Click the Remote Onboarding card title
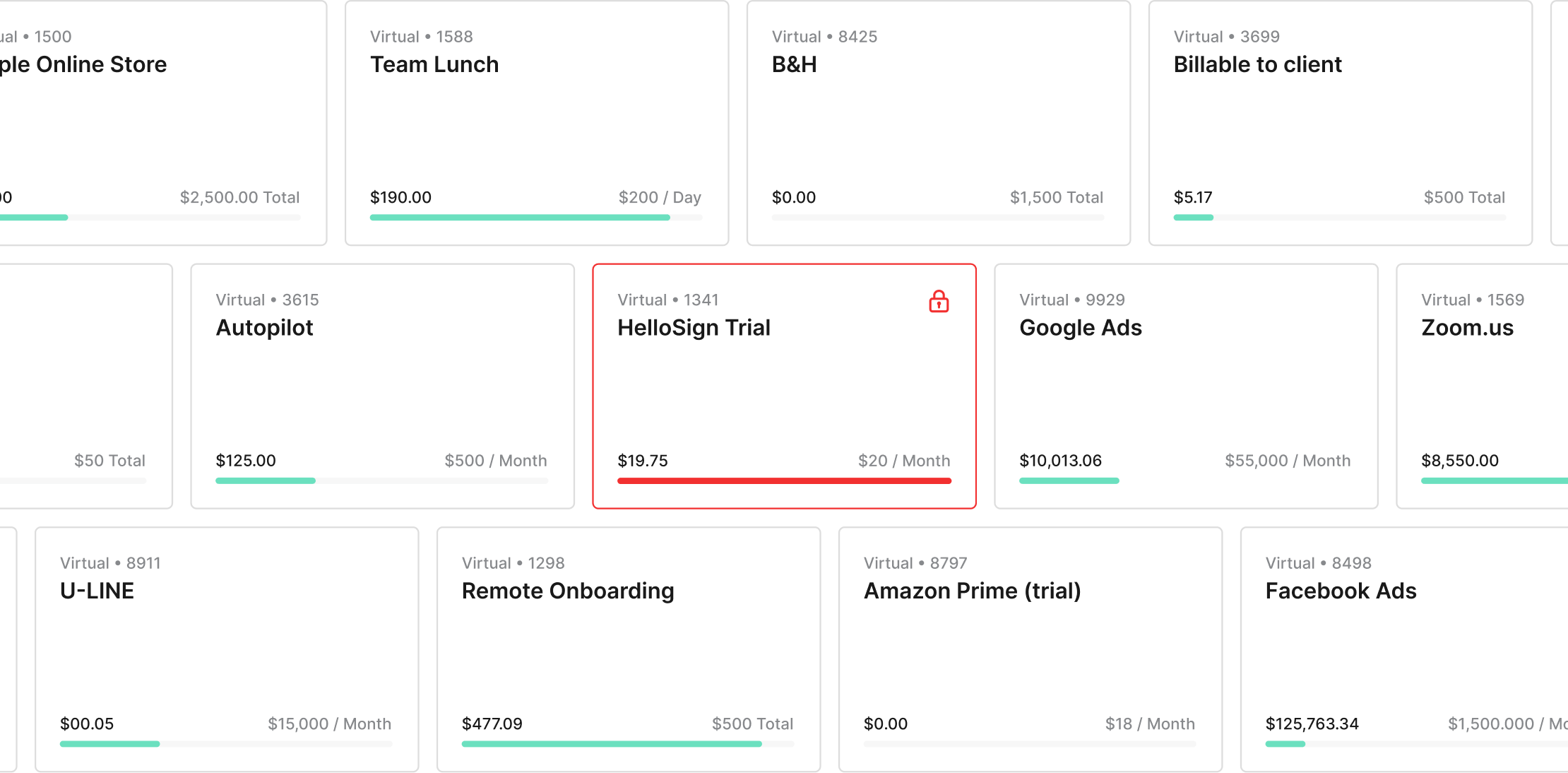The image size is (1568, 773). point(568,591)
